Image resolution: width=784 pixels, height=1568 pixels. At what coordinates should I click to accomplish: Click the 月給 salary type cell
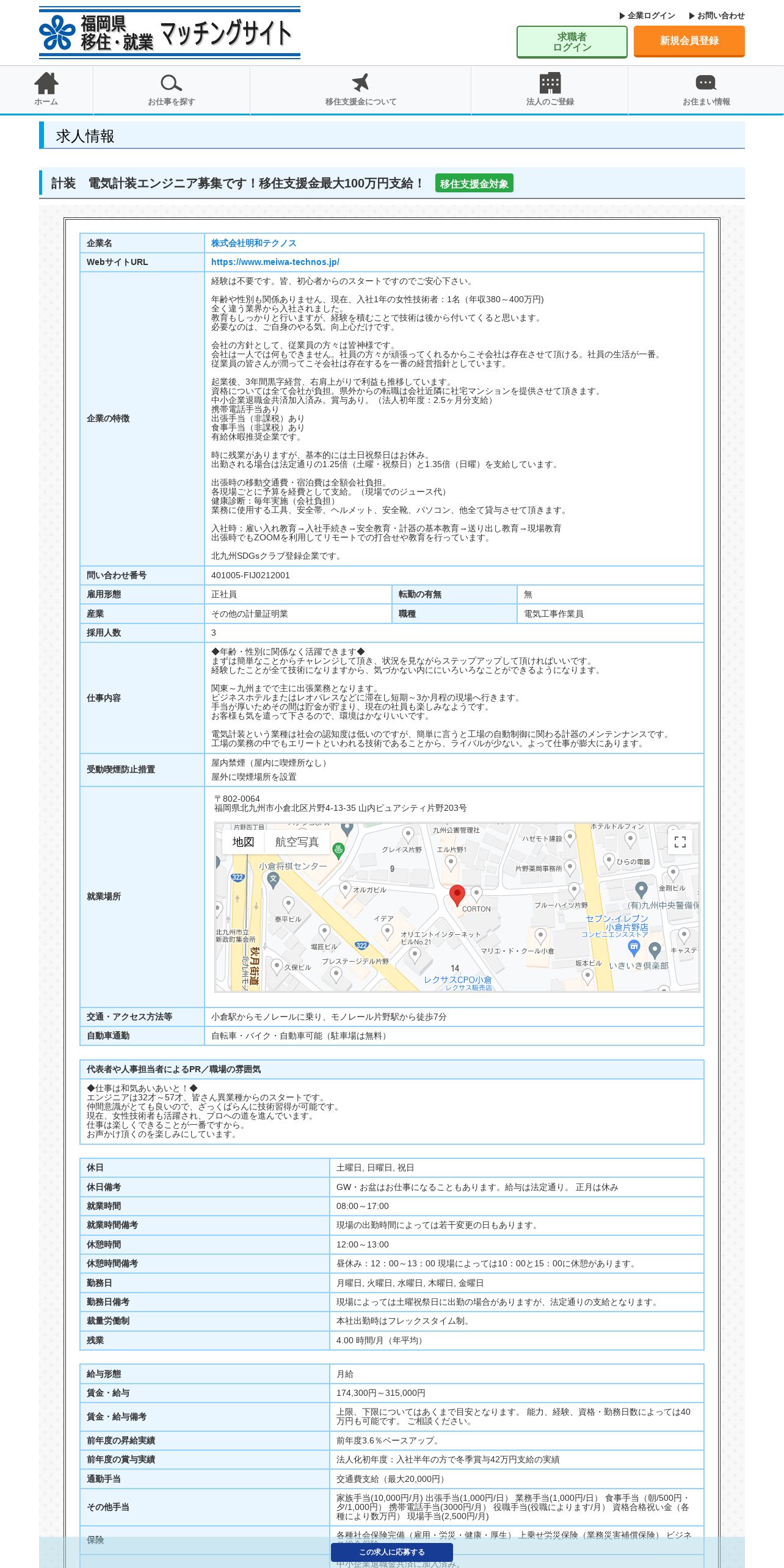coord(516,1374)
